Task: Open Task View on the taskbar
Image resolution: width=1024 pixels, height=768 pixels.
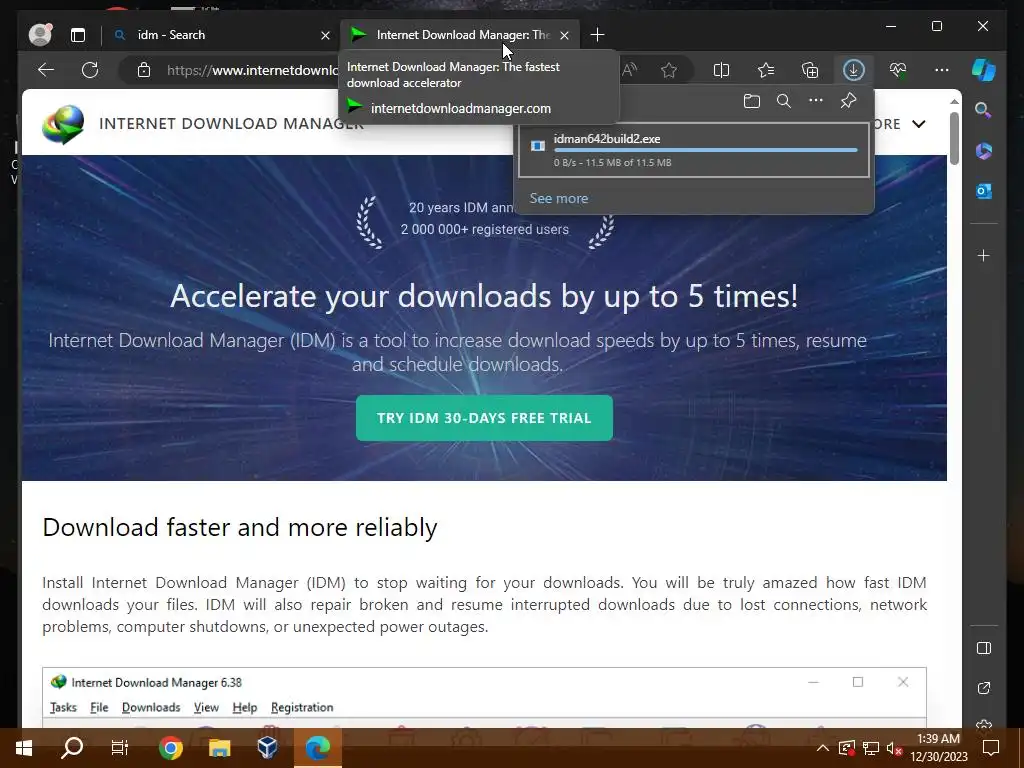Action: pos(120,748)
